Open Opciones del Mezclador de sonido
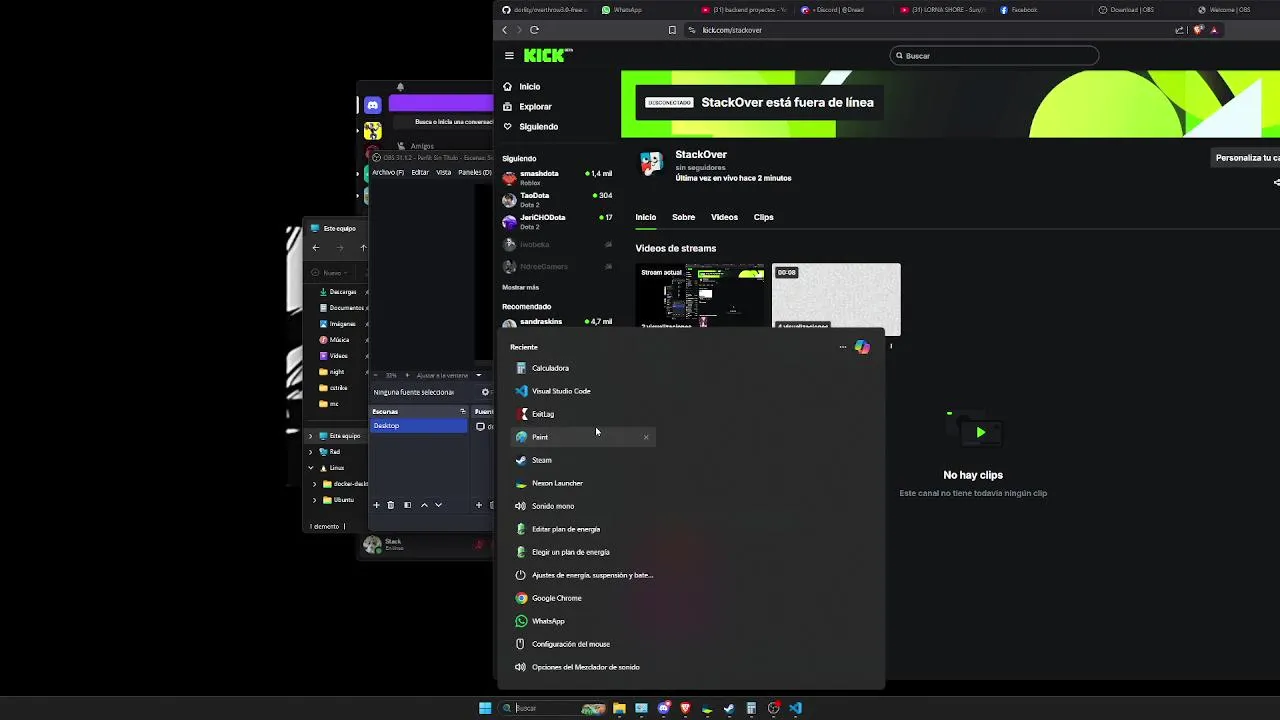 click(x=583, y=667)
